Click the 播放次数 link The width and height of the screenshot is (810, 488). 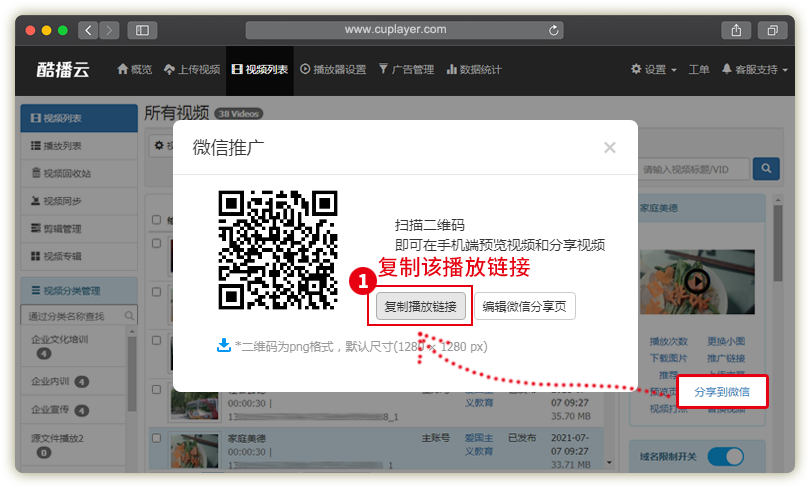[x=668, y=341]
